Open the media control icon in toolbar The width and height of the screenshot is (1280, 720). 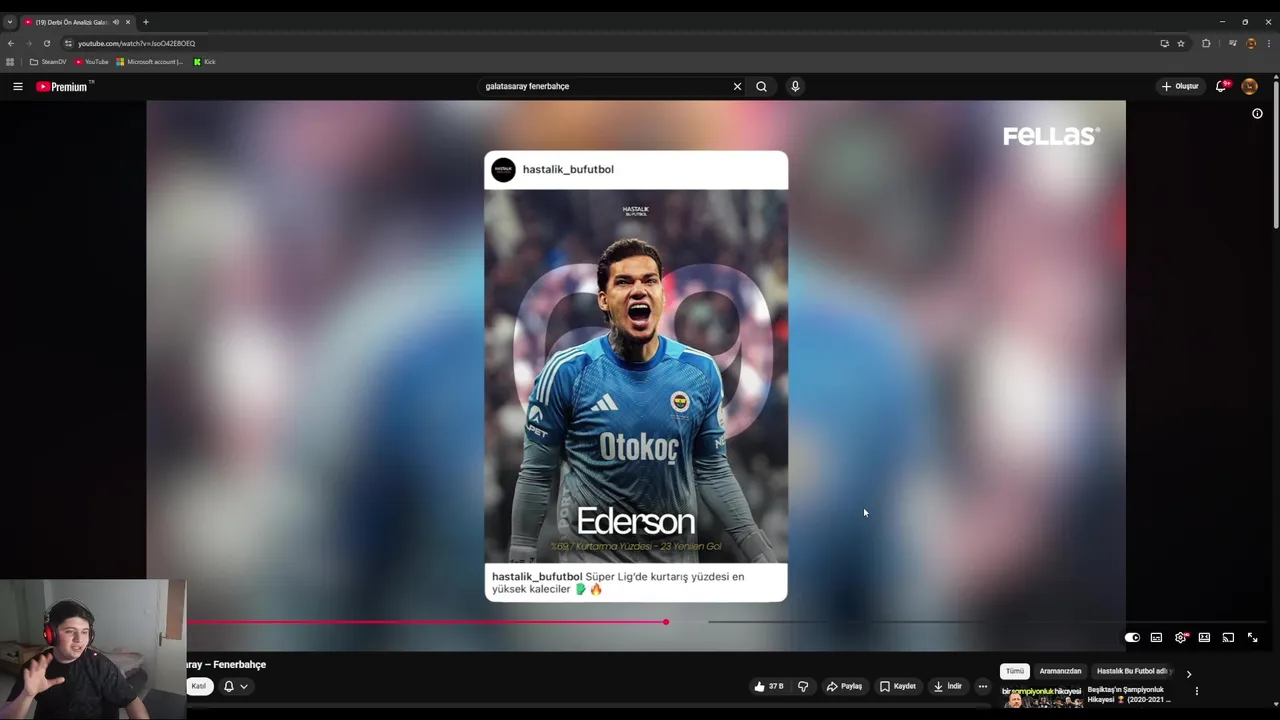[1233, 44]
